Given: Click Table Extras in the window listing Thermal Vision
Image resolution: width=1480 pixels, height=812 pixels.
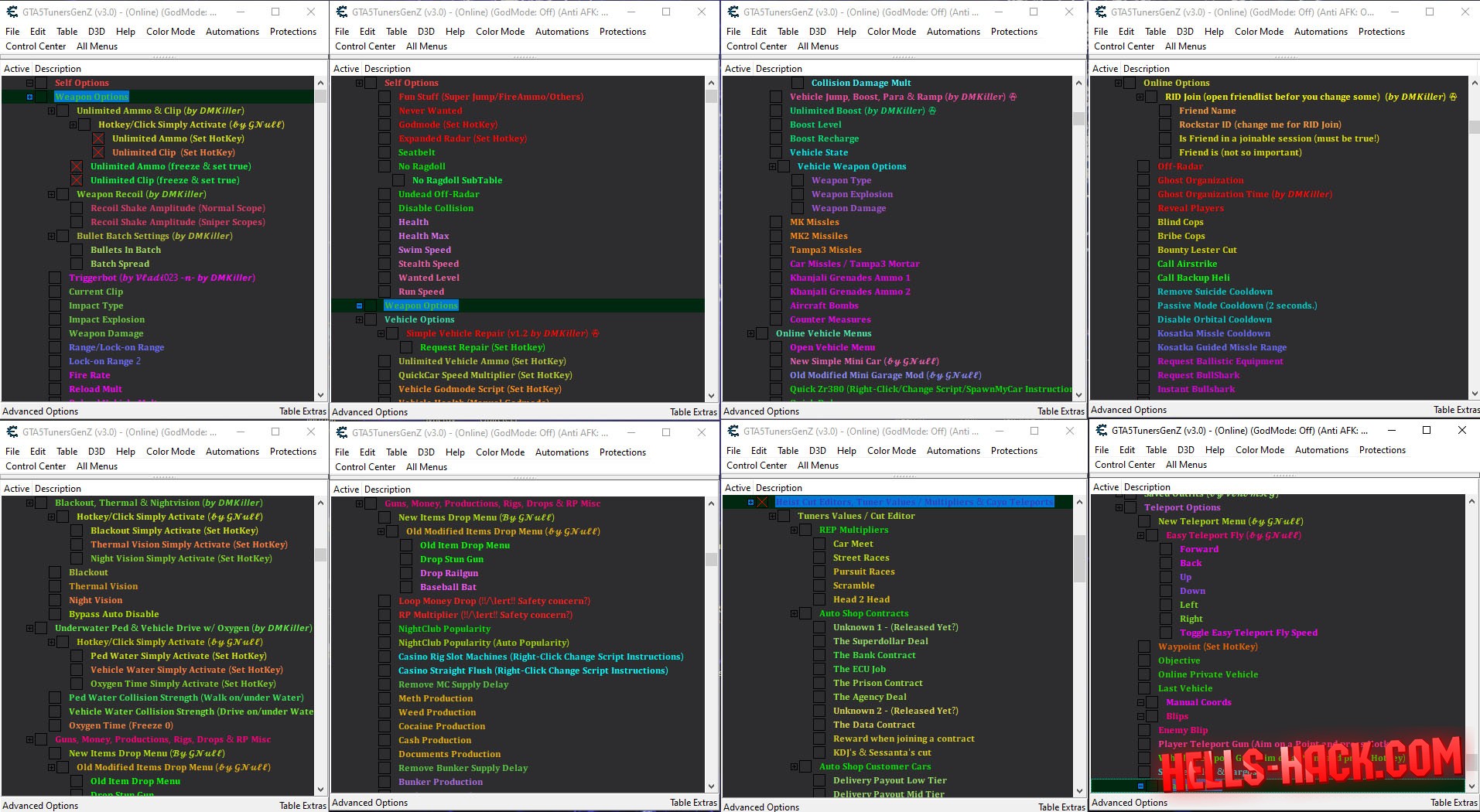Looking at the screenshot, I should 302,805.
